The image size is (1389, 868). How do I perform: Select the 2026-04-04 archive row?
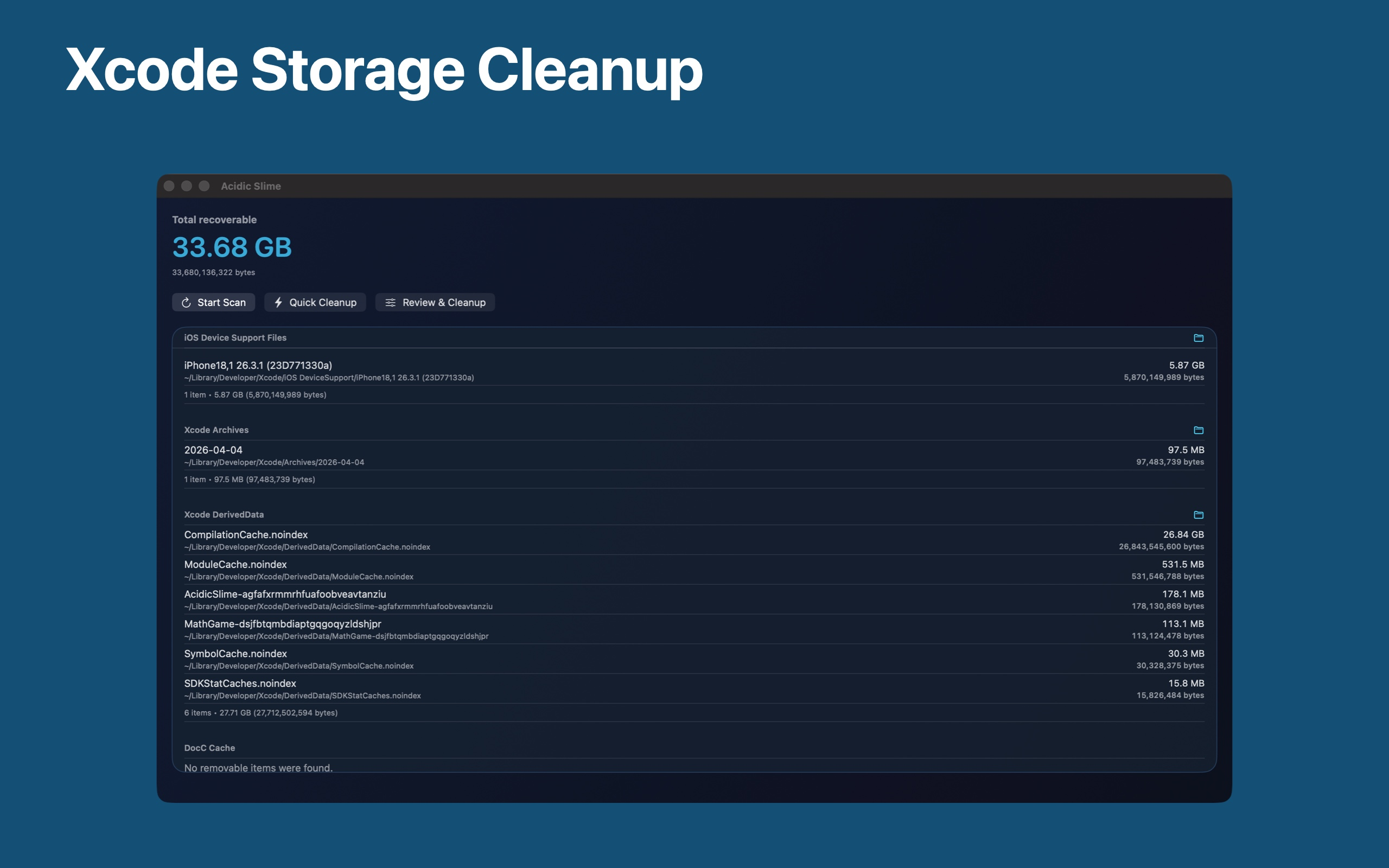694,456
